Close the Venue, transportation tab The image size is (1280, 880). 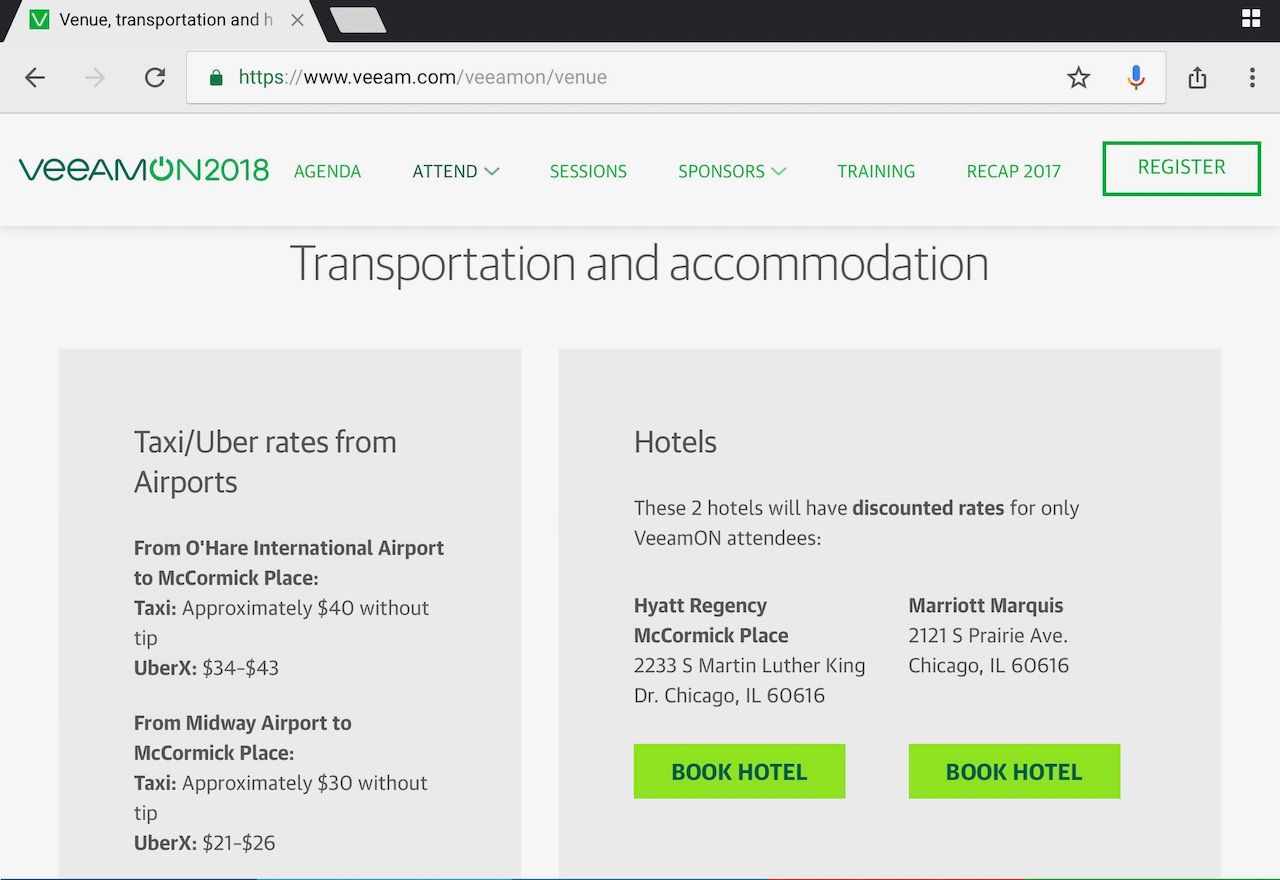(x=297, y=20)
